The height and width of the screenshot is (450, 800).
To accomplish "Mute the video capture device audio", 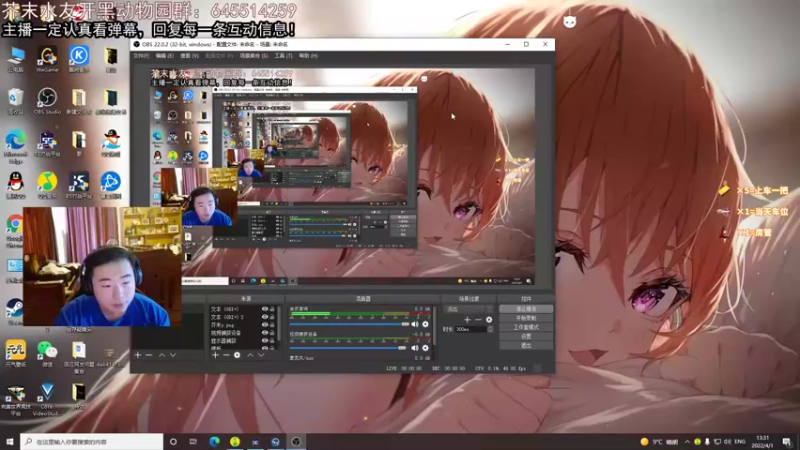I will coord(415,348).
